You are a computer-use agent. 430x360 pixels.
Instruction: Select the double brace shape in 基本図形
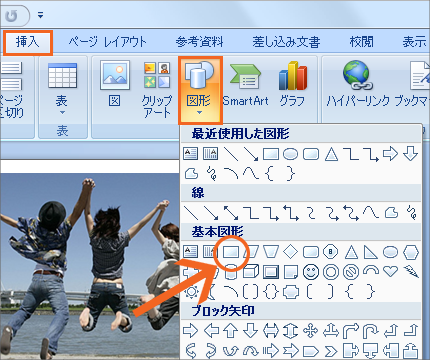click(271, 292)
